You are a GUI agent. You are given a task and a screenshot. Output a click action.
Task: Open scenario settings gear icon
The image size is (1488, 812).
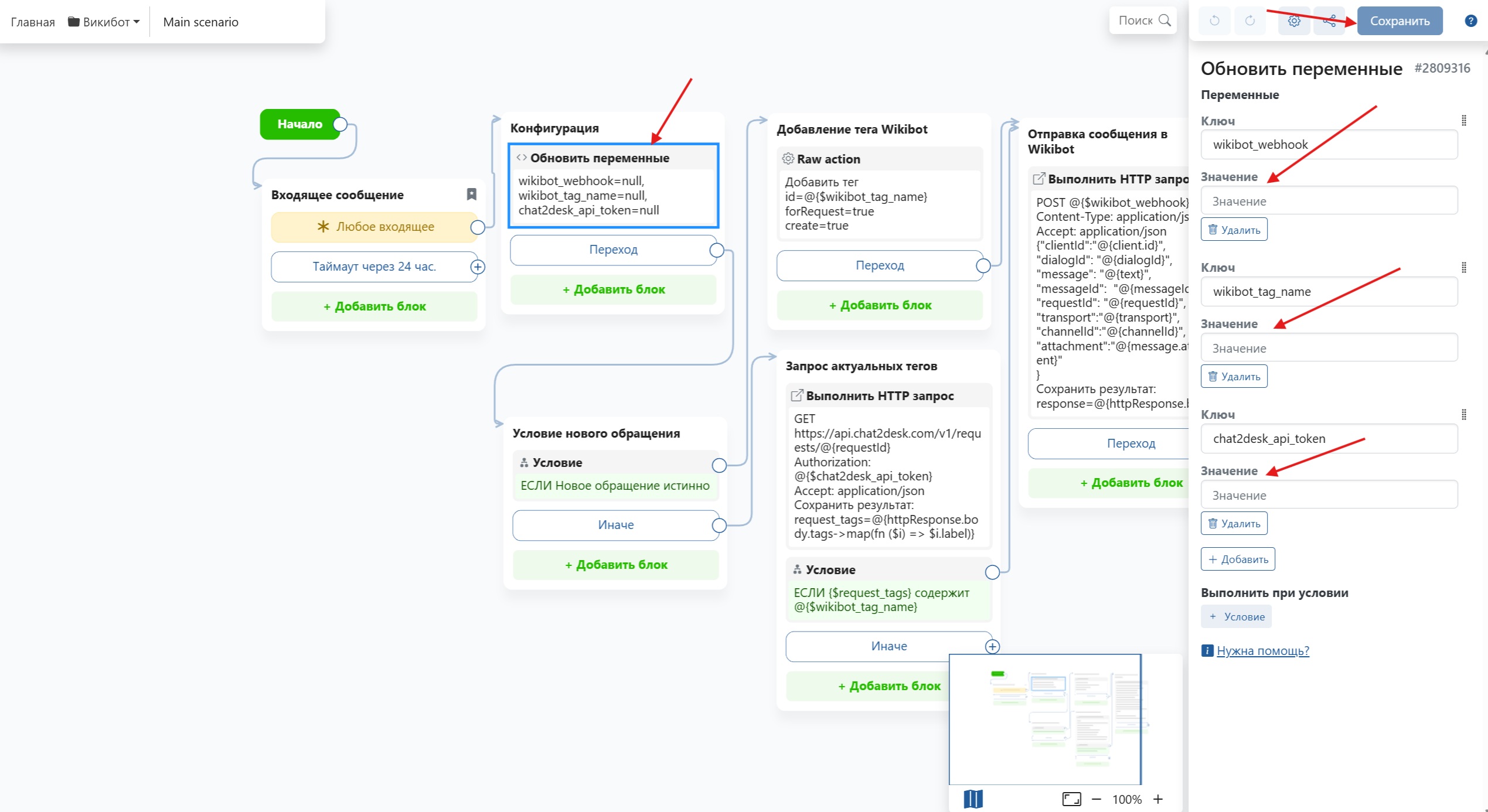pos(1294,21)
